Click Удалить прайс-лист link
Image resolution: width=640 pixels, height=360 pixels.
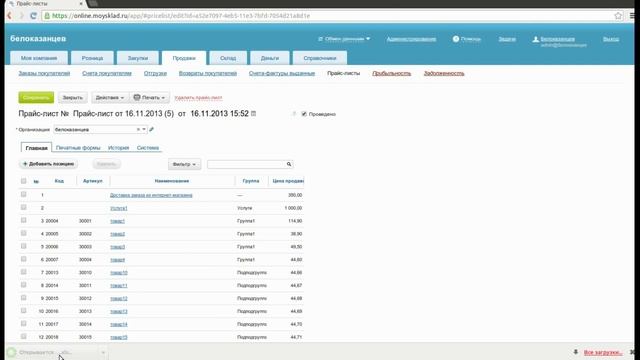198,98
